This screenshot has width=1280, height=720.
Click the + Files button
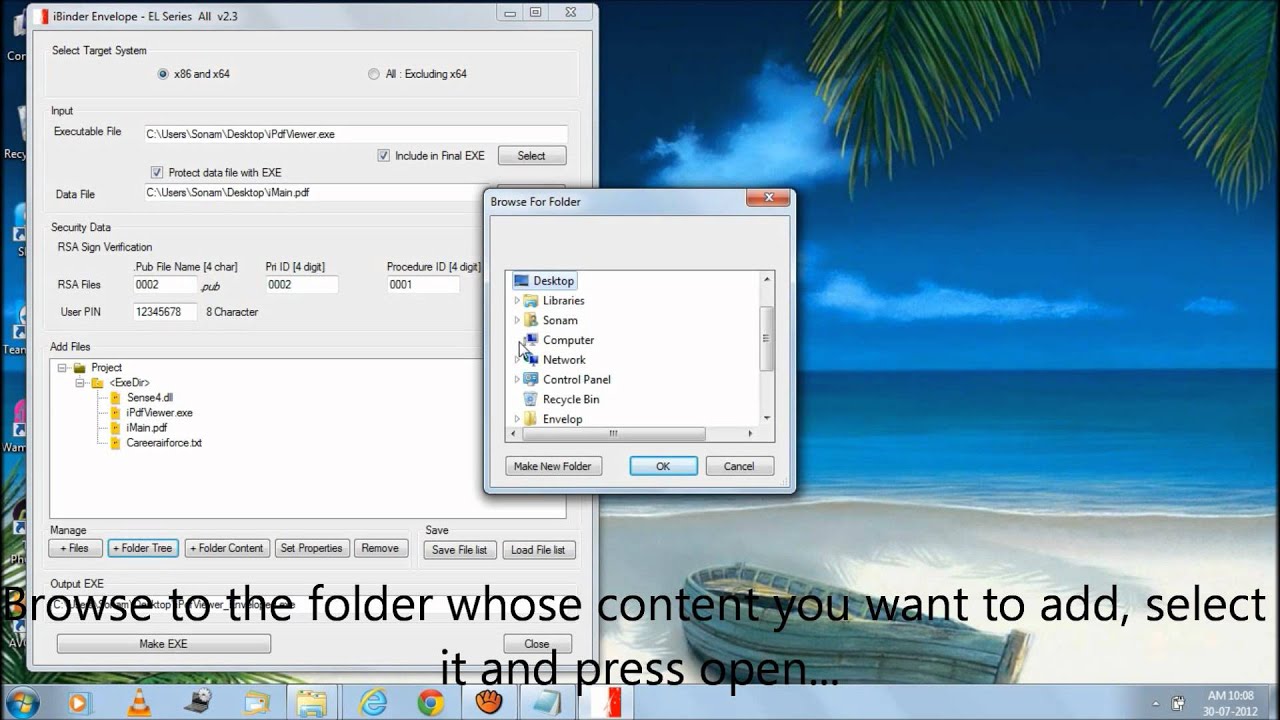[x=74, y=548]
